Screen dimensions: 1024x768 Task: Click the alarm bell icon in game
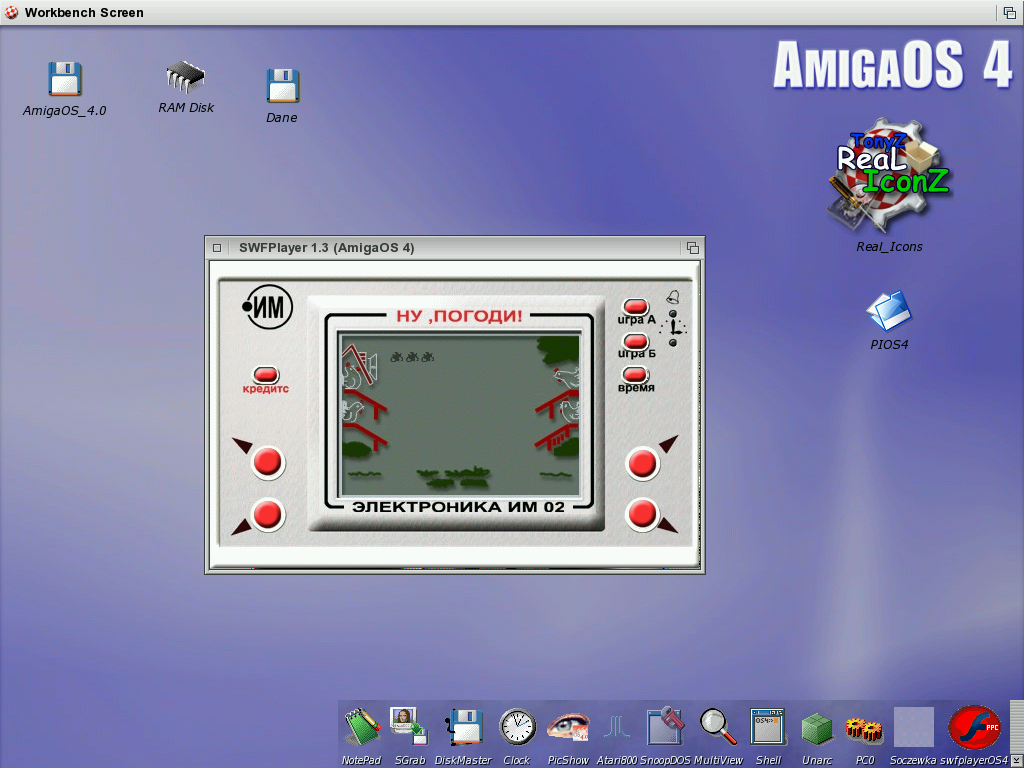673,297
